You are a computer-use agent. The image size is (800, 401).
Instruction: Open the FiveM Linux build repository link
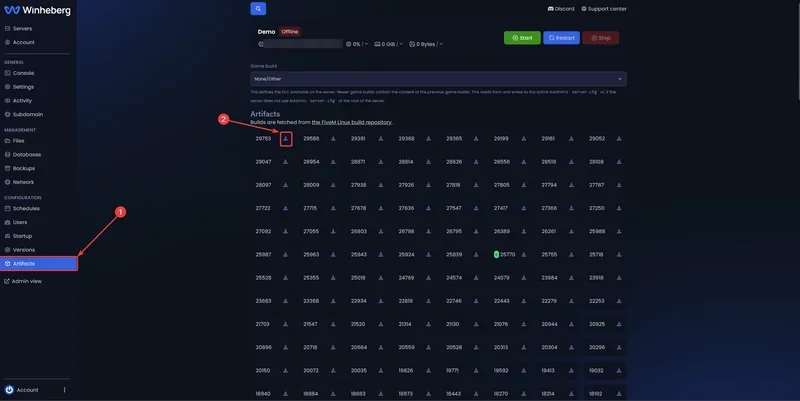pos(352,122)
